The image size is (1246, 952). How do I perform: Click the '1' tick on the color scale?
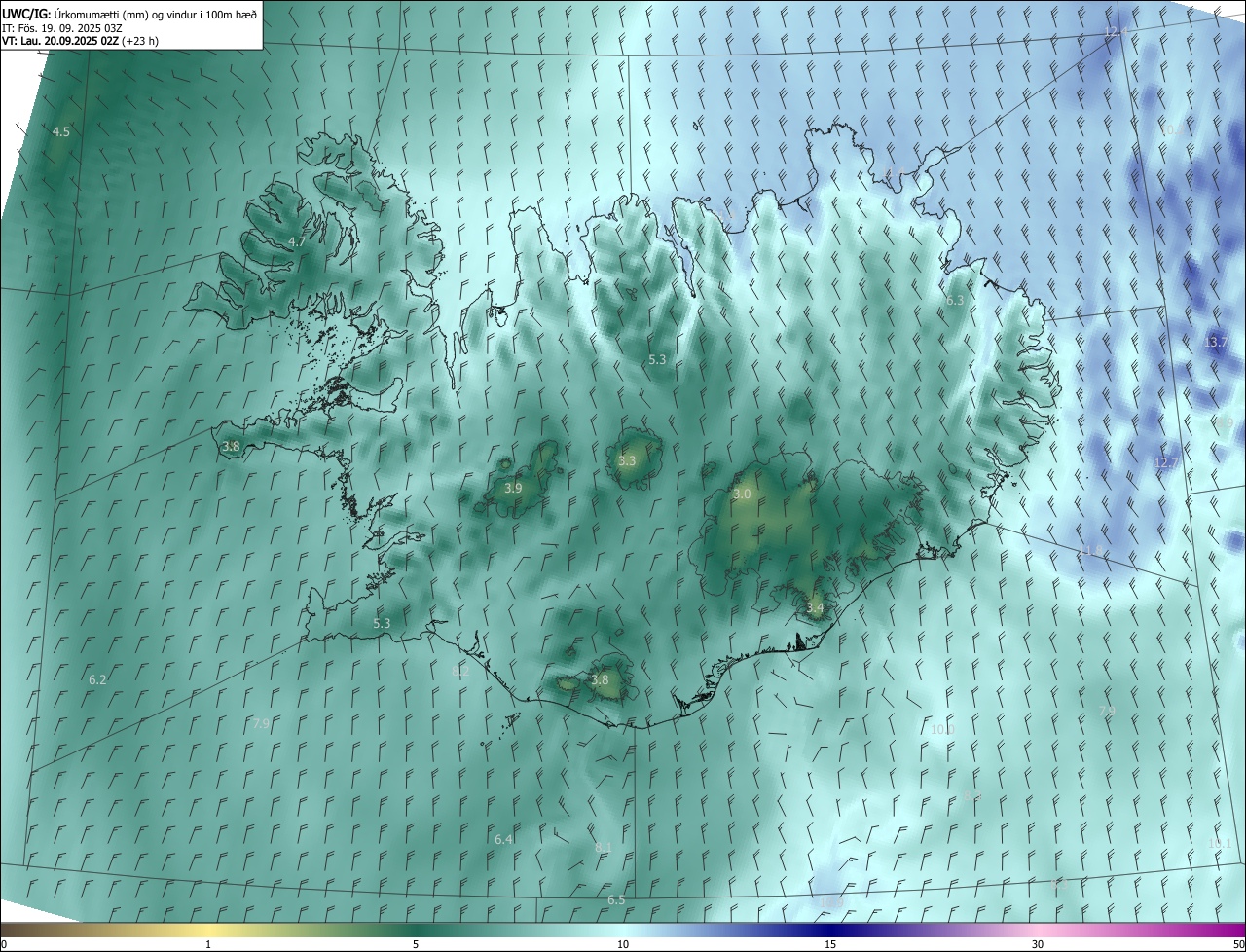208,945
